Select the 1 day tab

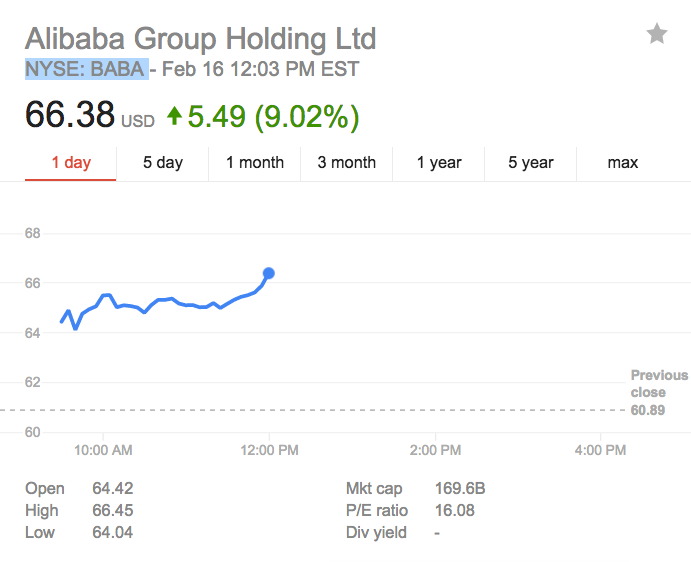coord(70,163)
